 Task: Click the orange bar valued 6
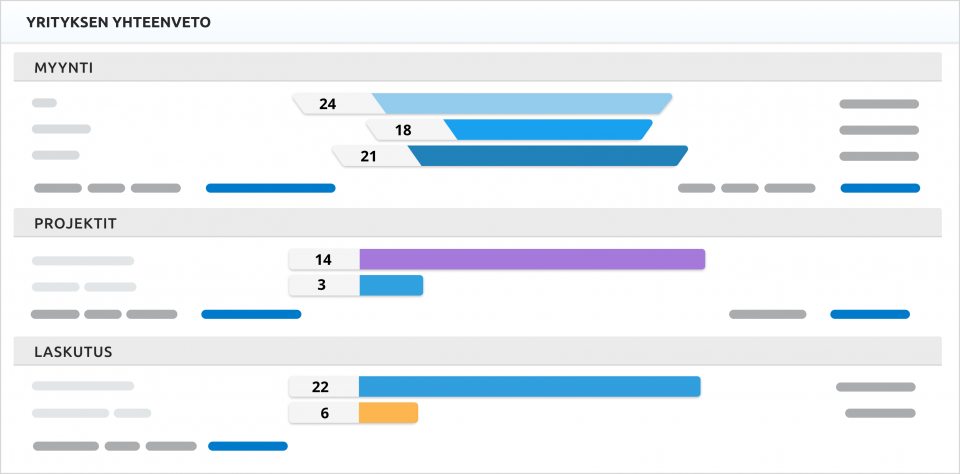click(388, 412)
